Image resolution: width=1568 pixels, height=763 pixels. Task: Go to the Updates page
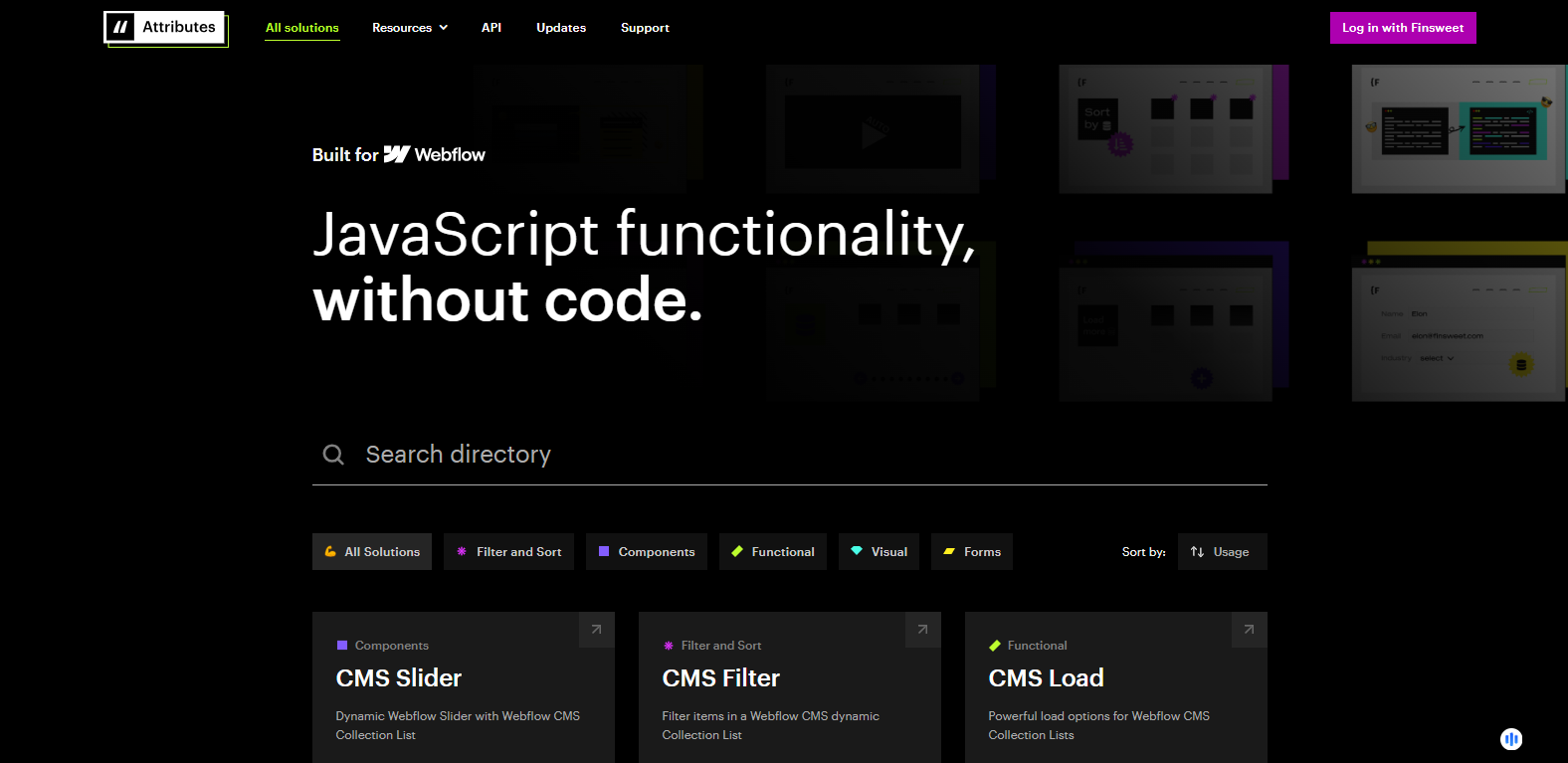(561, 28)
